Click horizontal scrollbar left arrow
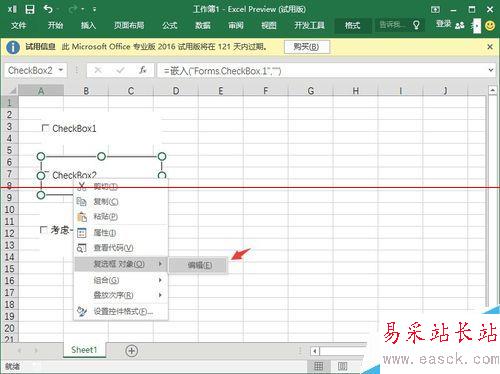The width and height of the screenshot is (500, 374). pos(315,351)
